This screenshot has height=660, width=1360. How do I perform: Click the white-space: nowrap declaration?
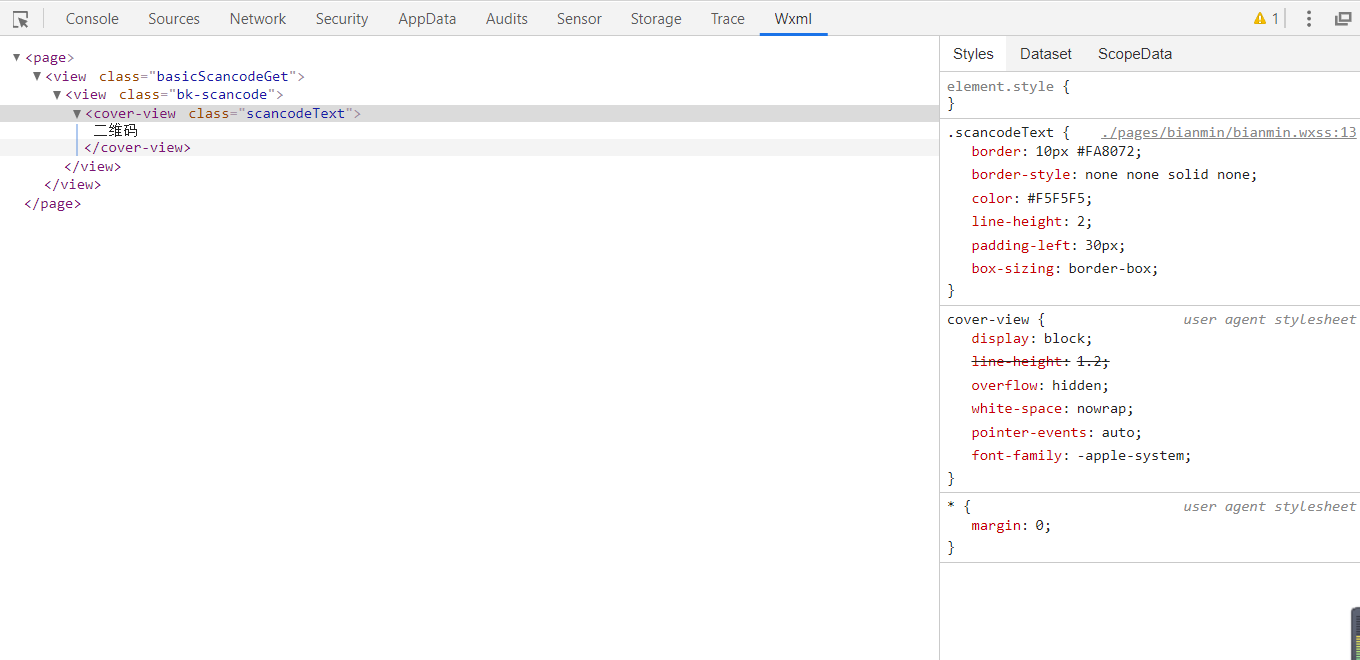(x=1052, y=409)
